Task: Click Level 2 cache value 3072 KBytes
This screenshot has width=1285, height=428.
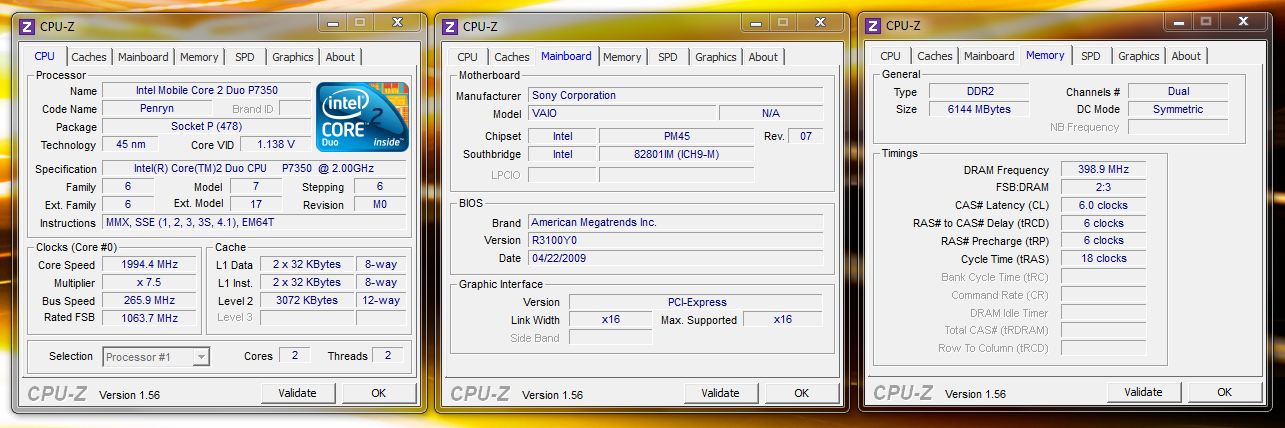Action: pyautogui.click(x=307, y=300)
